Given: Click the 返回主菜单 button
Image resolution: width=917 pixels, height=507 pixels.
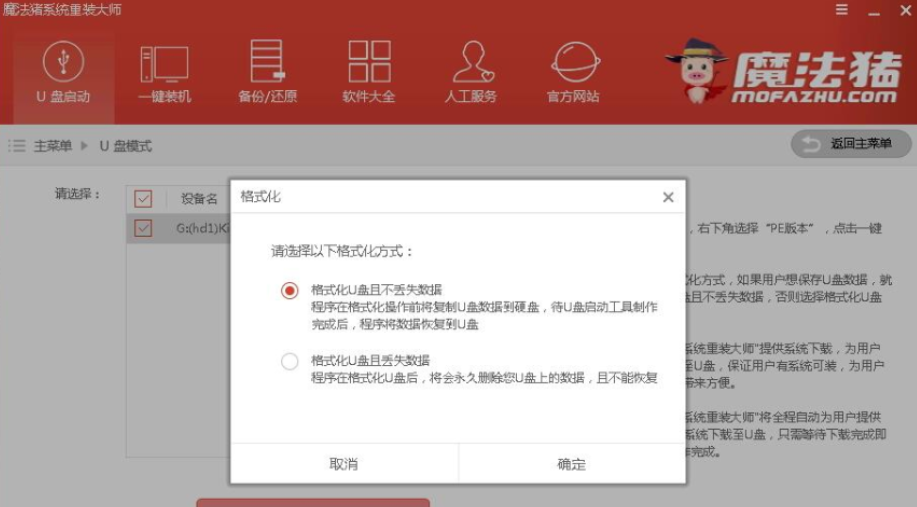Looking at the screenshot, I should 851,144.
